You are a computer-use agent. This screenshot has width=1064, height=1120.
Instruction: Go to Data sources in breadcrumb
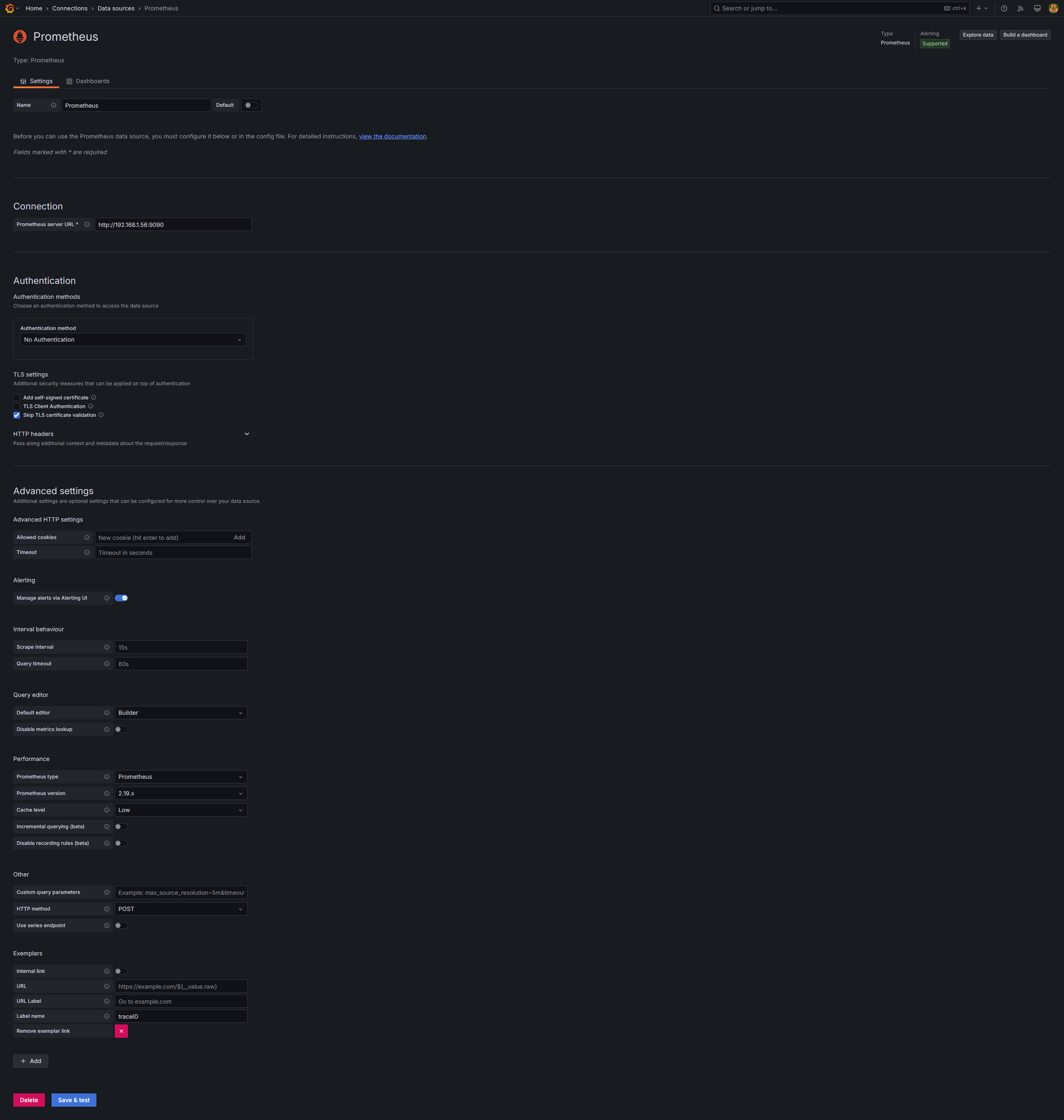(x=116, y=8)
